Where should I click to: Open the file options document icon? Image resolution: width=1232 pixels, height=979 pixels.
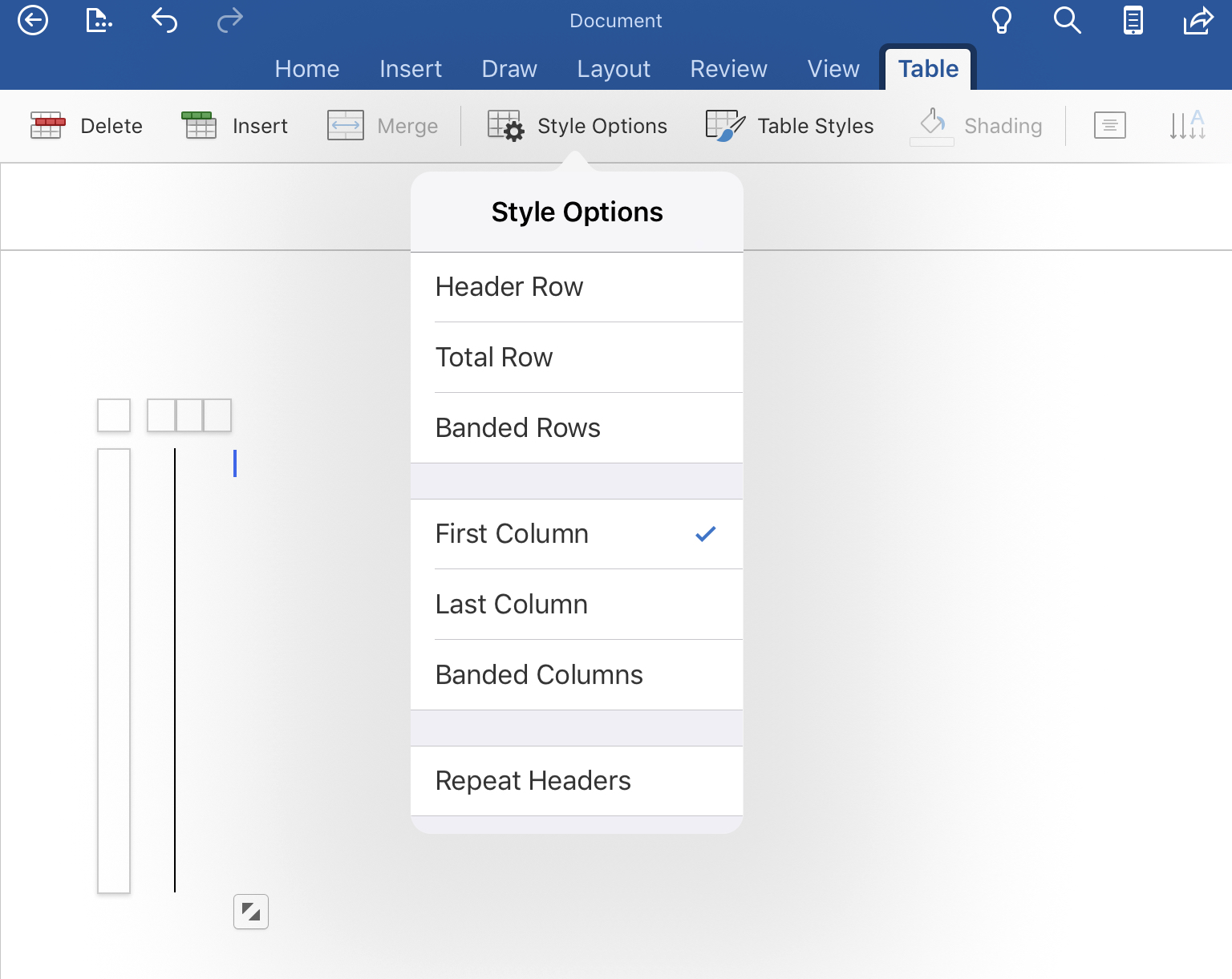click(x=99, y=20)
